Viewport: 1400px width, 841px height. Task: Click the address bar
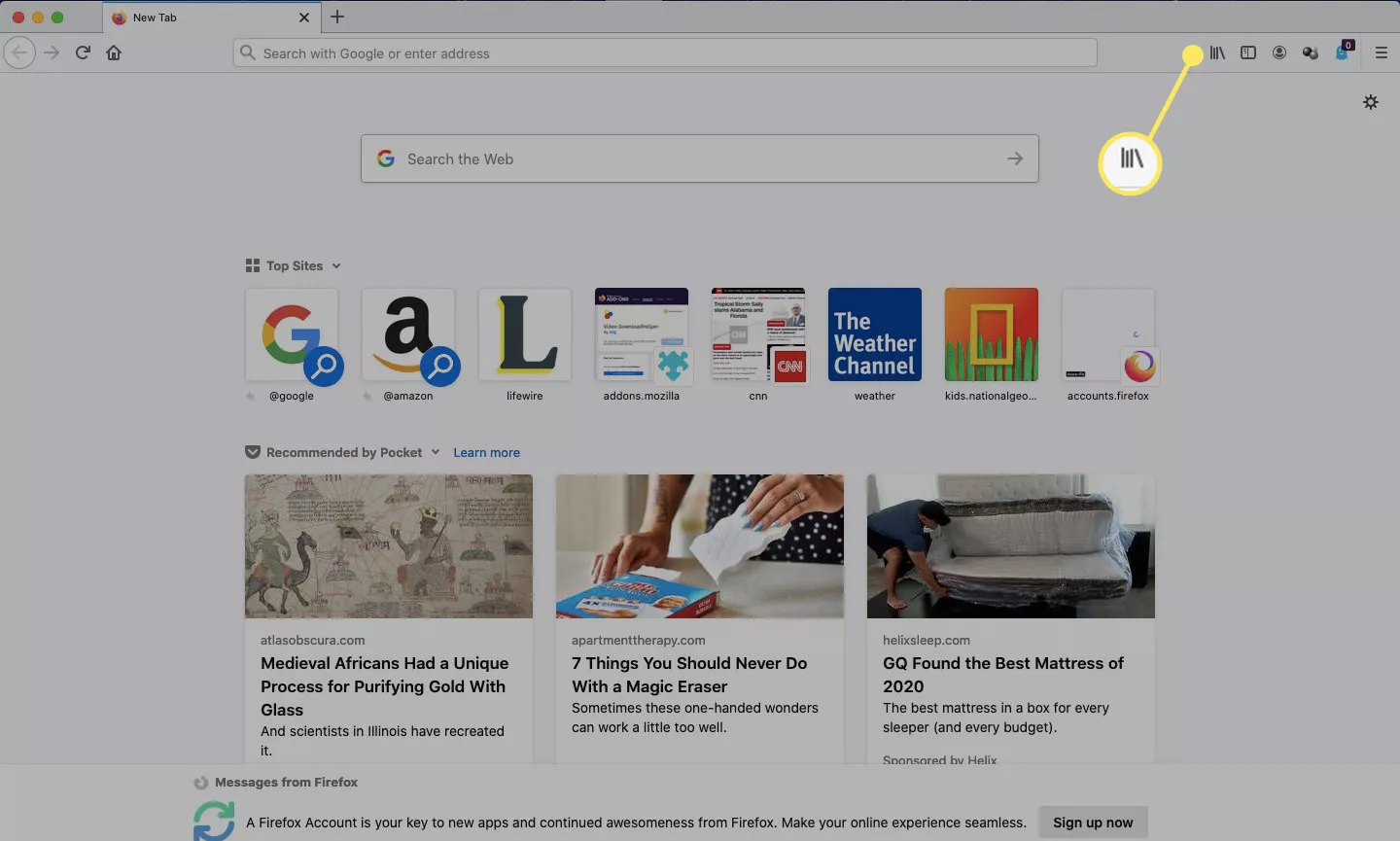click(665, 53)
